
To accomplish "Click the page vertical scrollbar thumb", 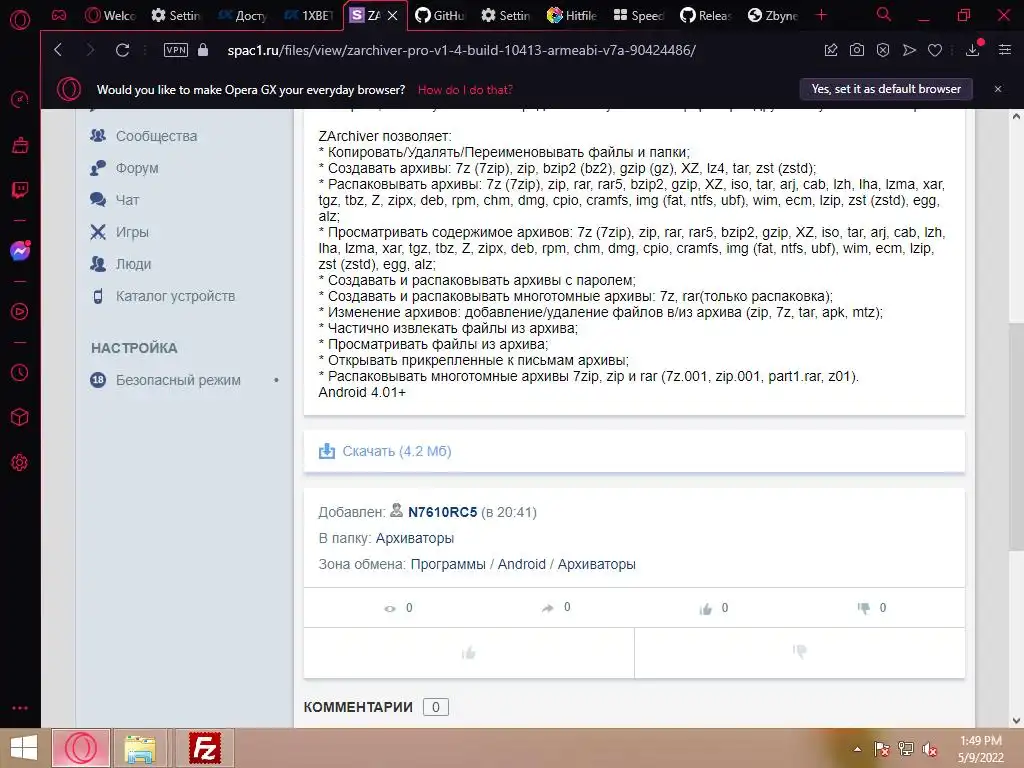I will point(1016,436).
